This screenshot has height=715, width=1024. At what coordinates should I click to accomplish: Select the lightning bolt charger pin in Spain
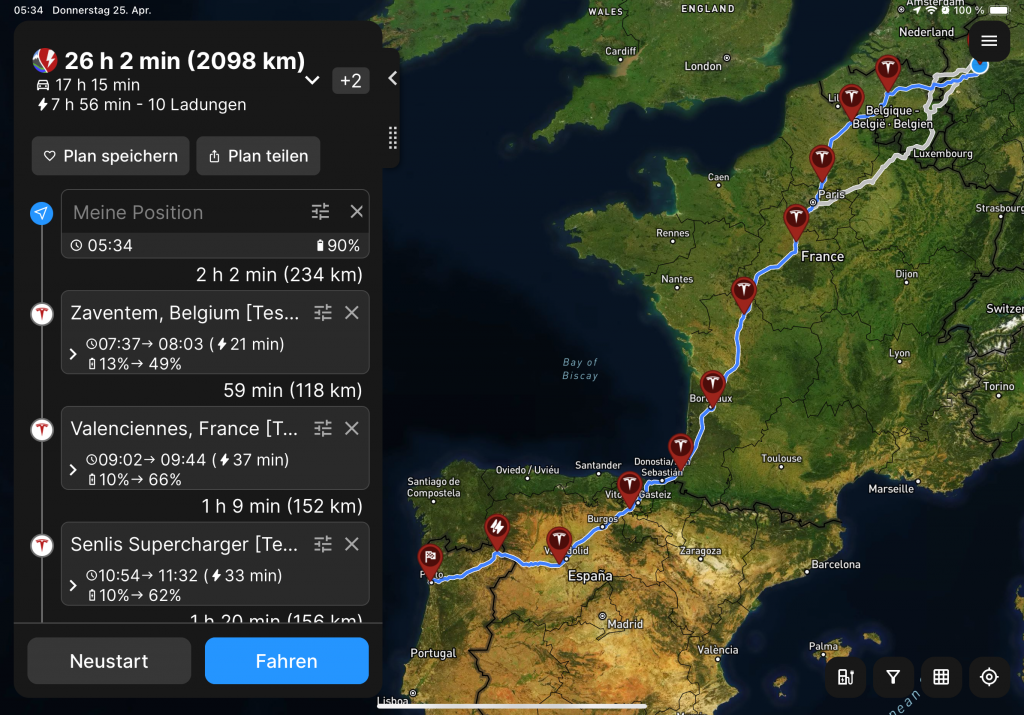coord(497,530)
